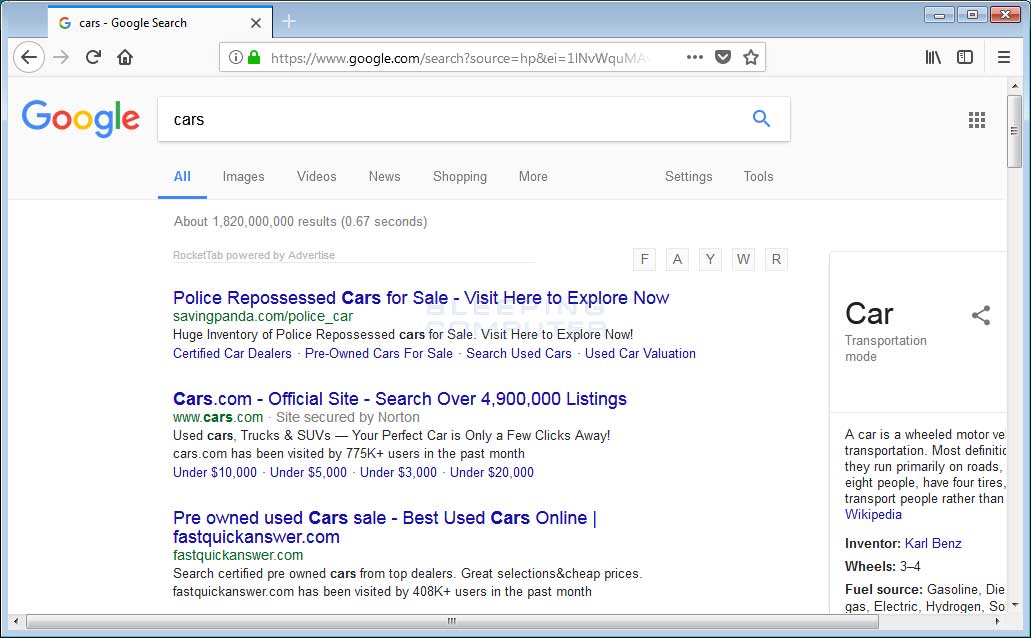Open Police Repossessed Cars for Sale link
Screen dimensions: 1031x638
pos(421,298)
